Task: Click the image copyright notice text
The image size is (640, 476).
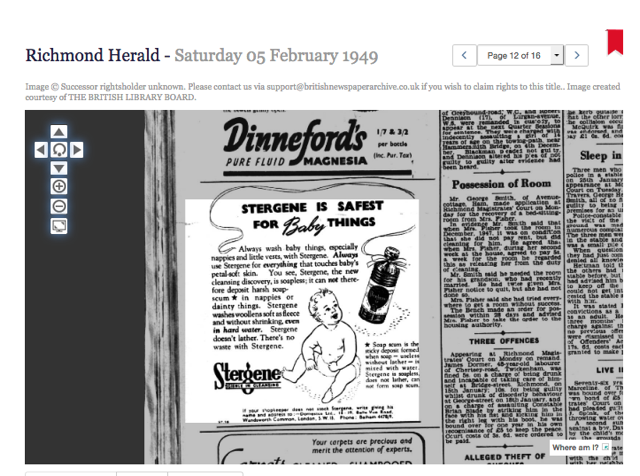Action: [x=322, y=92]
